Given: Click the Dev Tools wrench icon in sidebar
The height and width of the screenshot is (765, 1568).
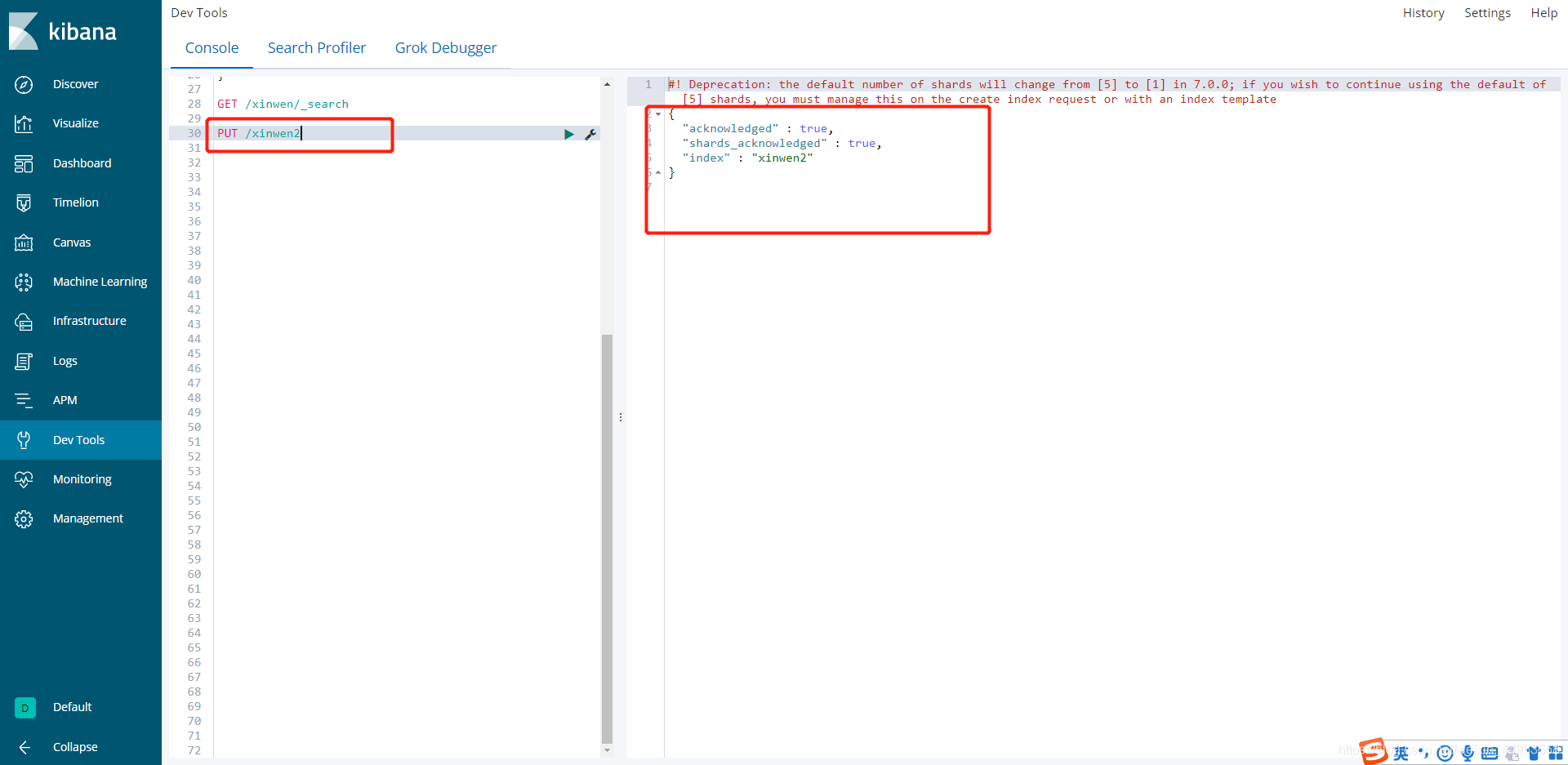Looking at the screenshot, I should pyautogui.click(x=24, y=440).
